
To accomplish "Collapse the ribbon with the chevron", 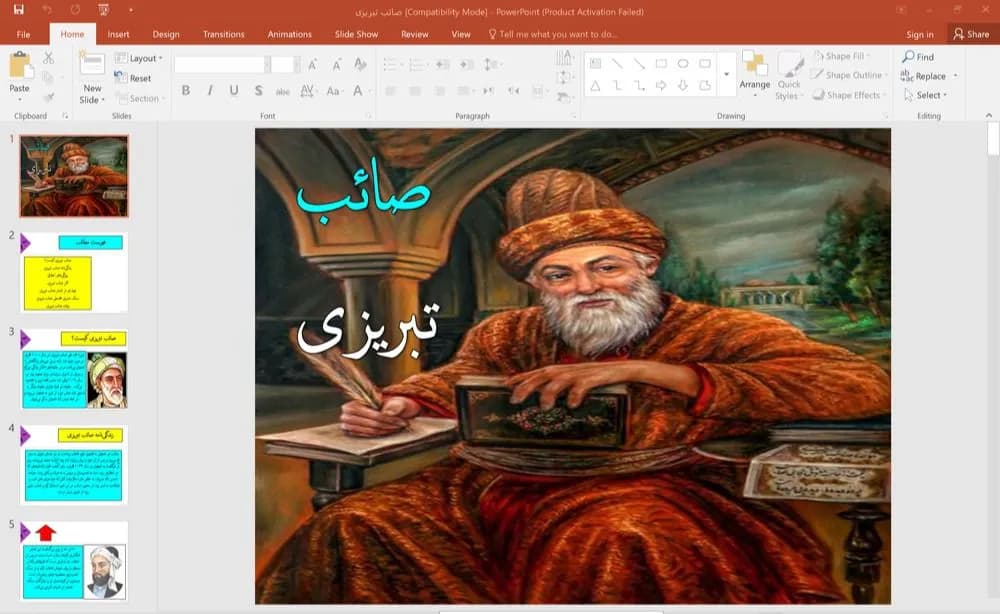I will [x=989, y=115].
